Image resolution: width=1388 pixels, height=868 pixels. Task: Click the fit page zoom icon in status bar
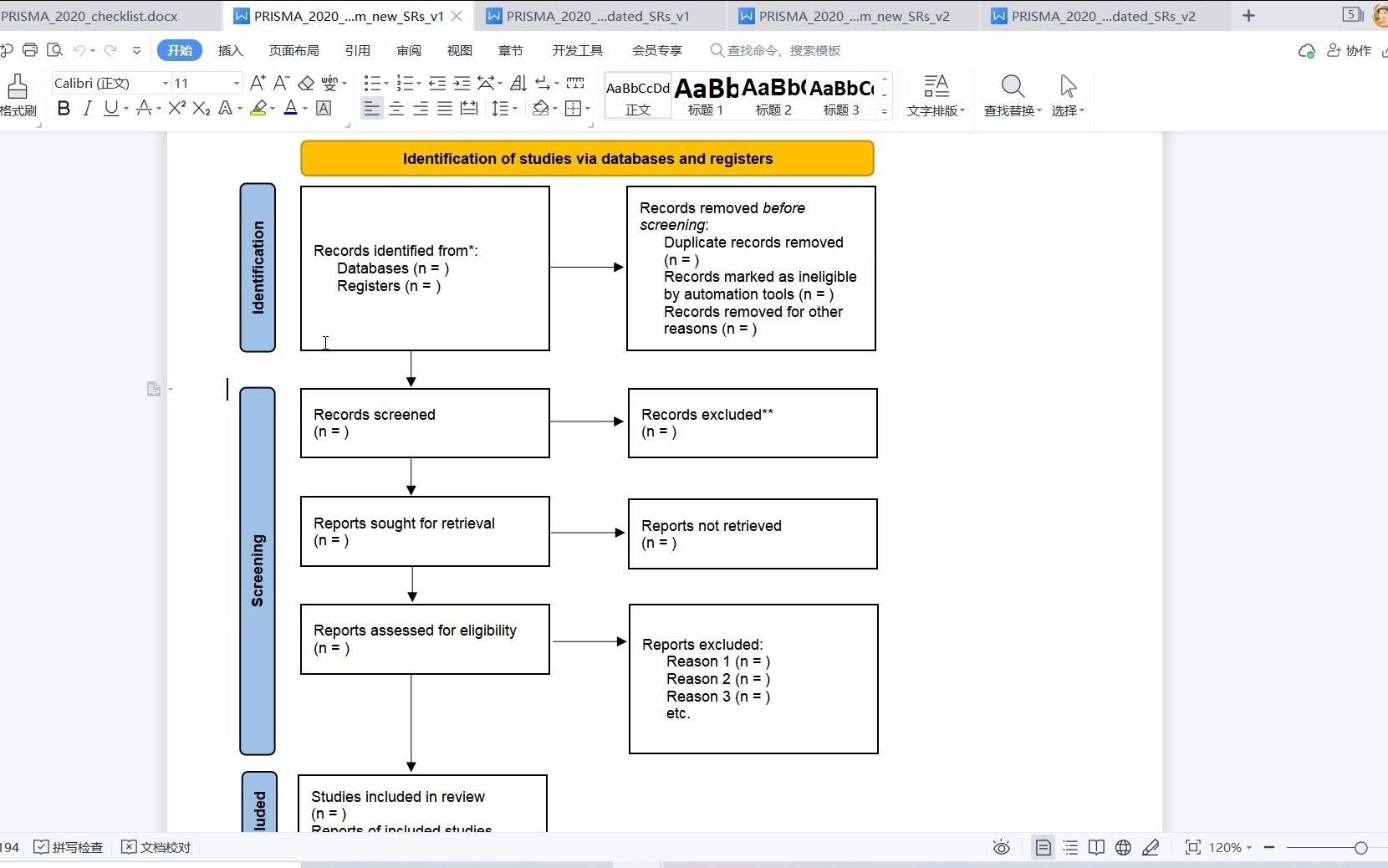(1193, 848)
